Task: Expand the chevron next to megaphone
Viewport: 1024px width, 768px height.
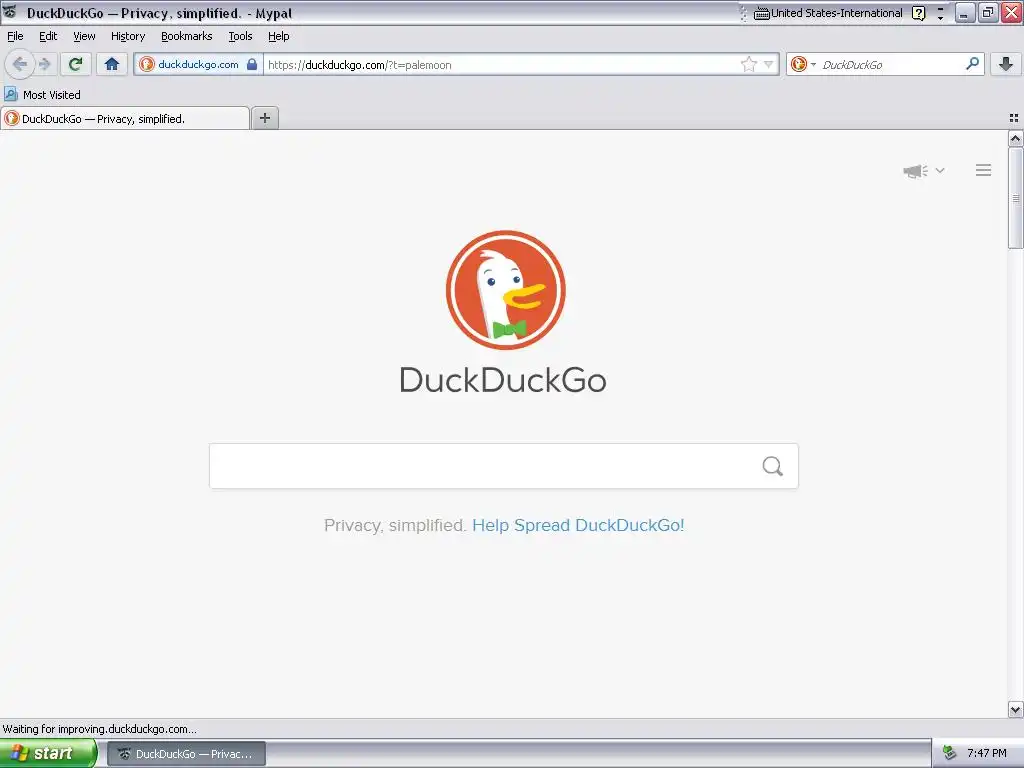Action: tap(940, 170)
